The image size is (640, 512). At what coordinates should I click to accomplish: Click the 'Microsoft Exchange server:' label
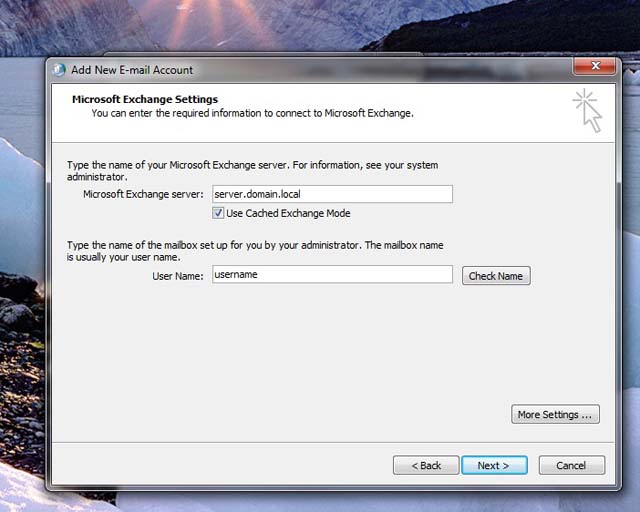click(x=143, y=194)
